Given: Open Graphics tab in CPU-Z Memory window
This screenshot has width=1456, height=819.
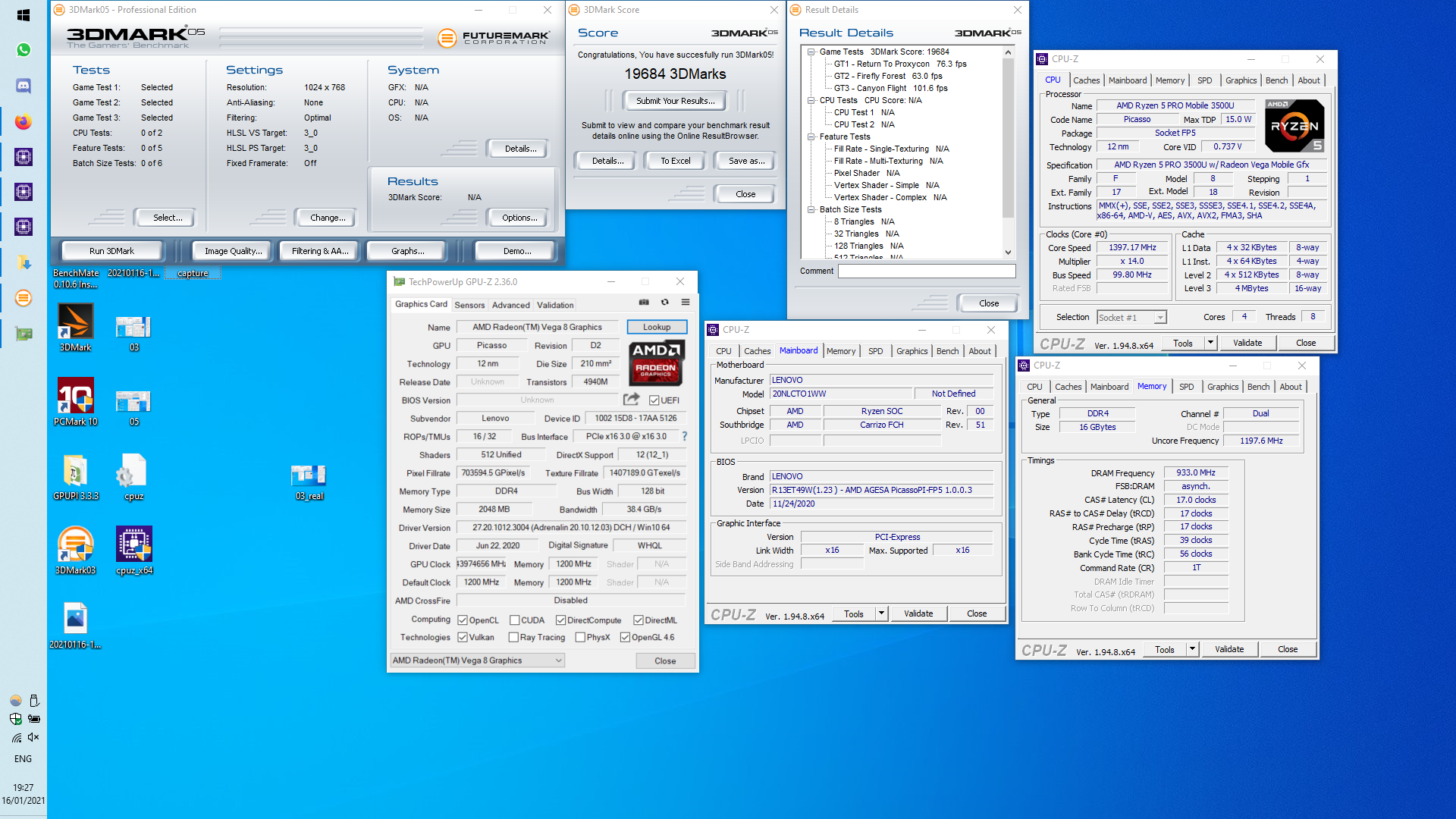Looking at the screenshot, I should pos(1222,387).
